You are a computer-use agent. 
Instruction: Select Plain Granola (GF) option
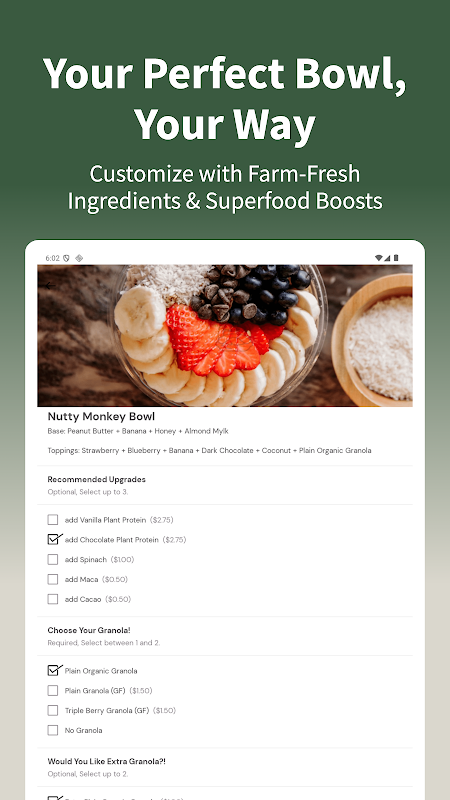coord(53,690)
